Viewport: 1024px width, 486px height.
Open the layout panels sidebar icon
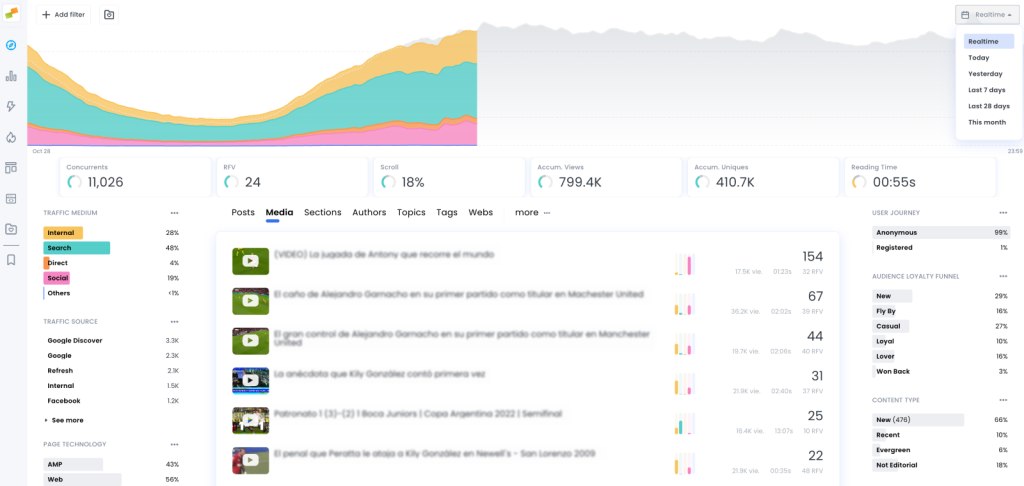pos(10,168)
